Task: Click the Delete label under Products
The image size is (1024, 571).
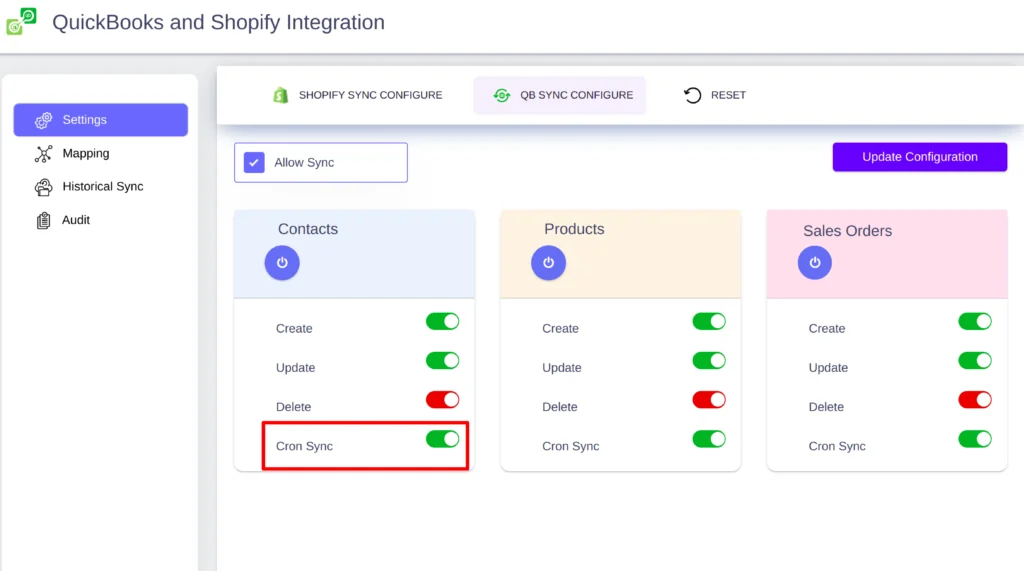Action: click(x=560, y=407)
